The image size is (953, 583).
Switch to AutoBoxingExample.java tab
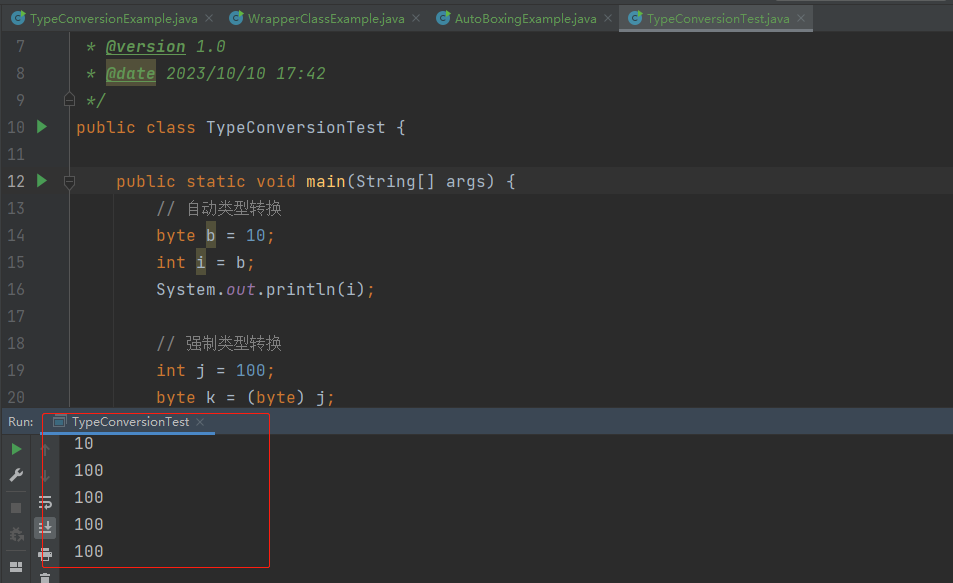525,19
